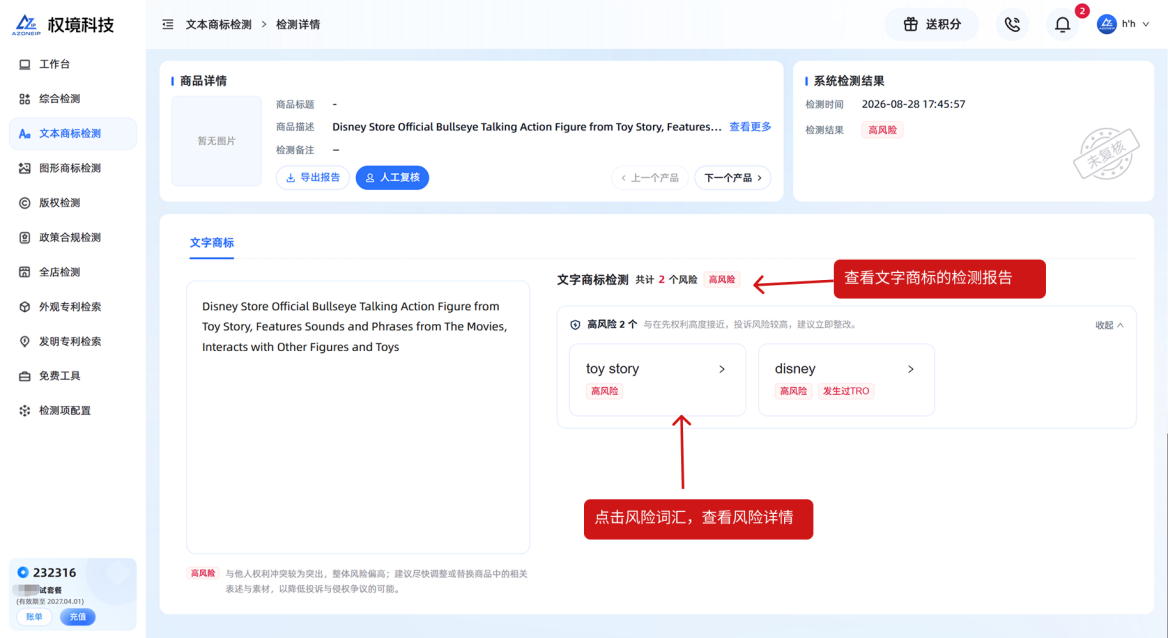Click the 工作台 monitor icon
This screenshot has height=638, width=1168.
click(x=25, y=64)
